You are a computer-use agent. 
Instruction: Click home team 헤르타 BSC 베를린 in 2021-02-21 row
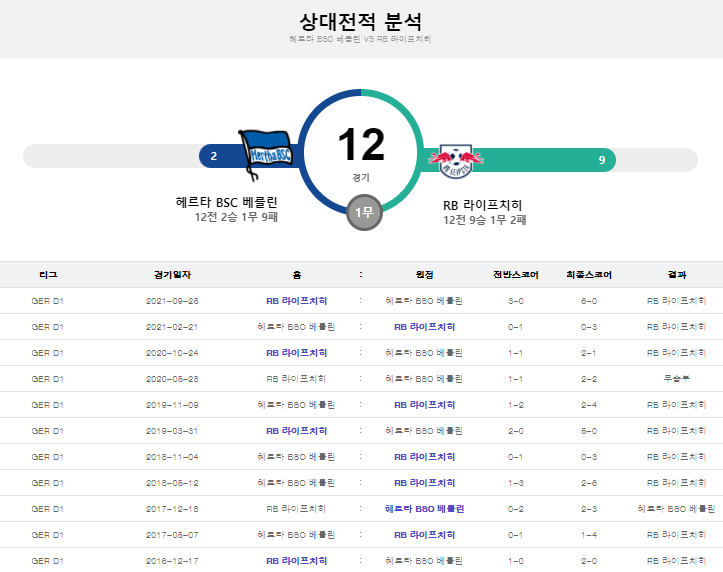(x=296, y=327)
